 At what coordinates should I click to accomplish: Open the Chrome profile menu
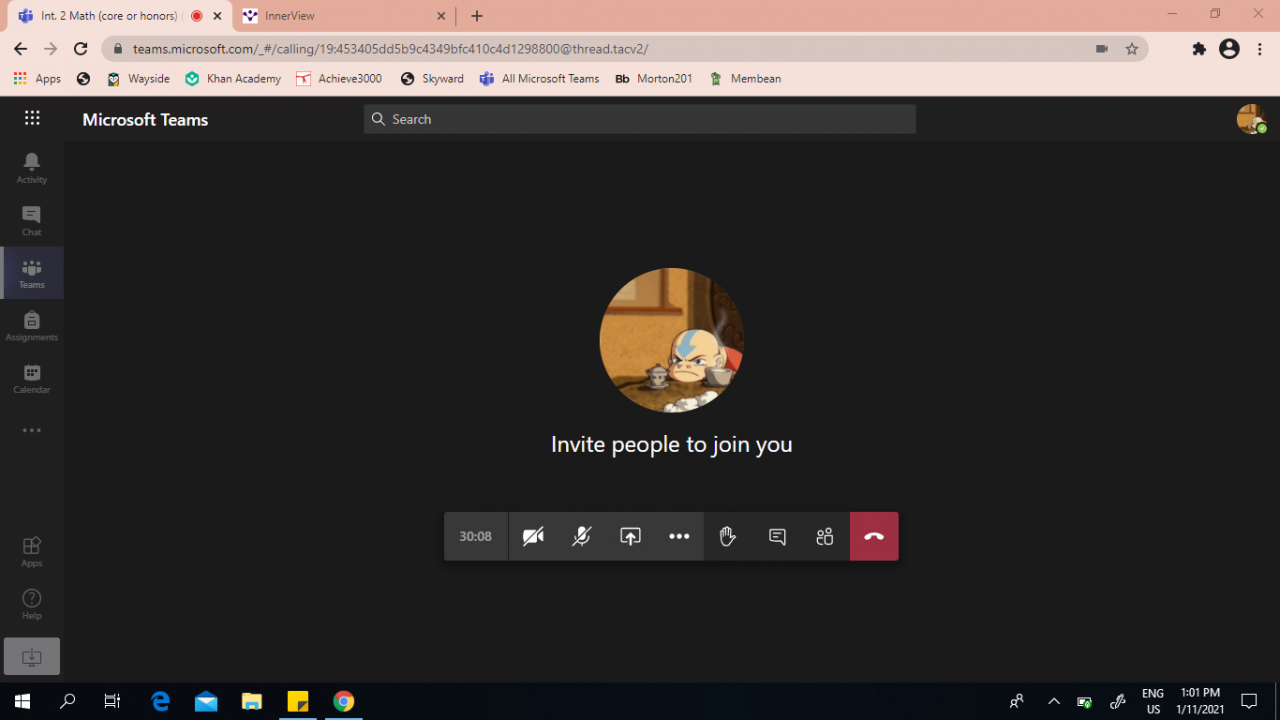click(x=1229, y=49)
